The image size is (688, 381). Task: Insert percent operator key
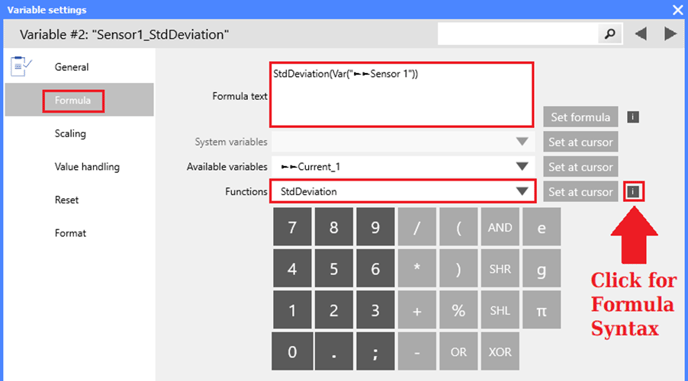point(459,310)
